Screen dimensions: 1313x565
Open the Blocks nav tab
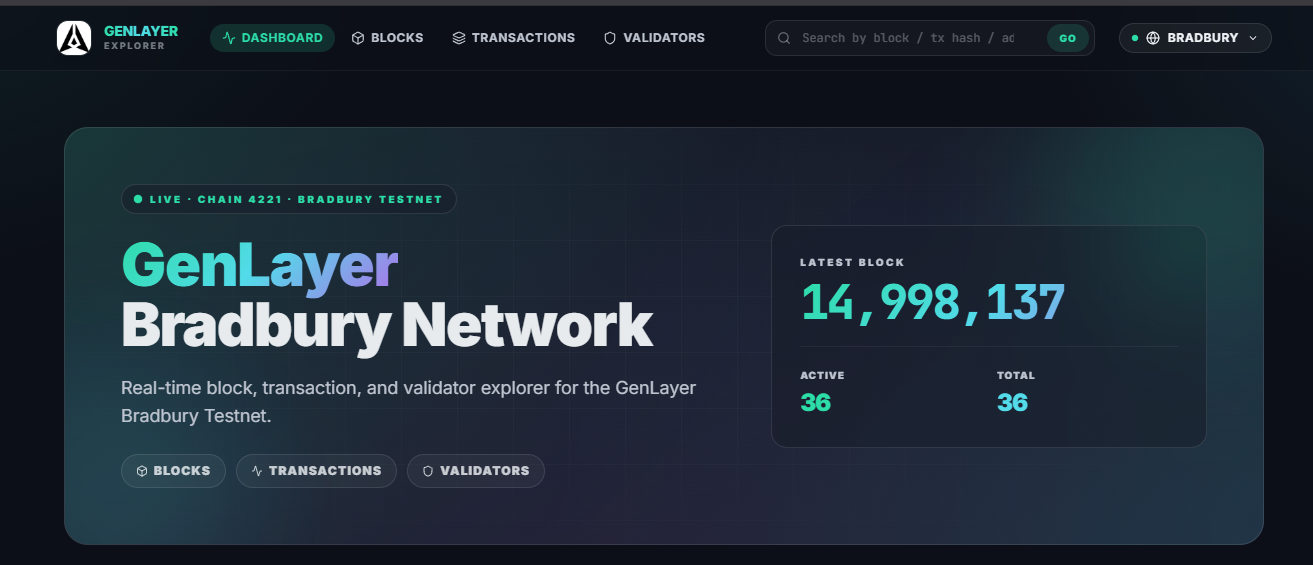coord(388,38)
